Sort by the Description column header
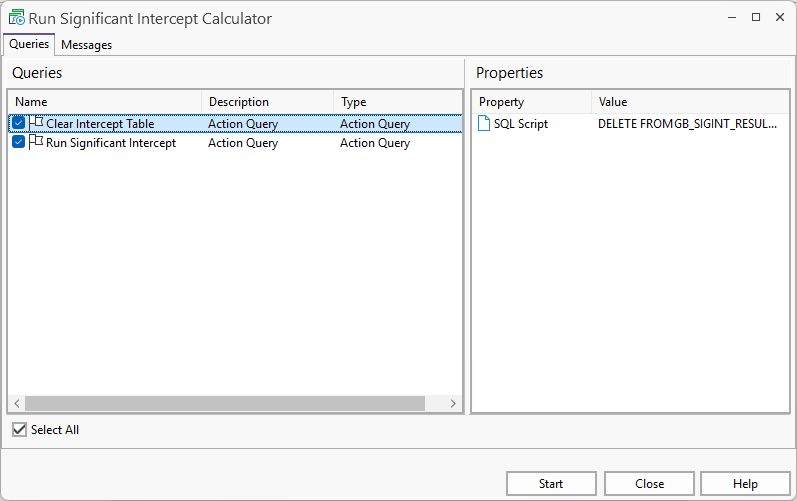This screenshot has height=501, width=797. click(x=267, y=102)
